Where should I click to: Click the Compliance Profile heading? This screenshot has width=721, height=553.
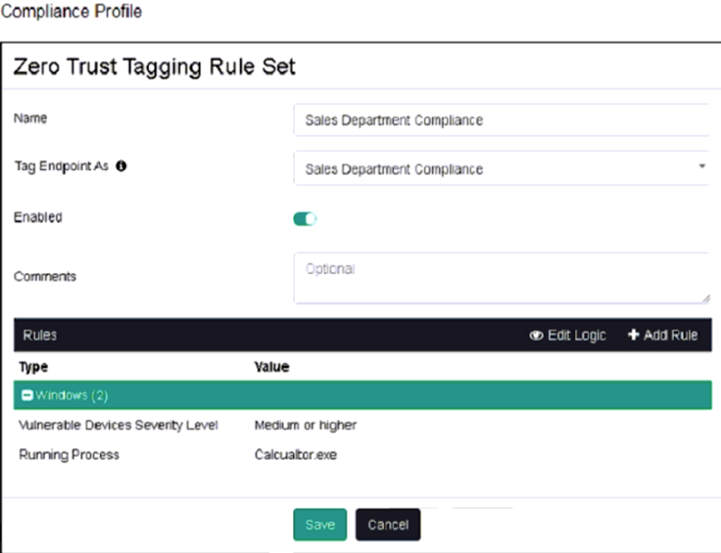pyautogui.click(x=71, y=12)
